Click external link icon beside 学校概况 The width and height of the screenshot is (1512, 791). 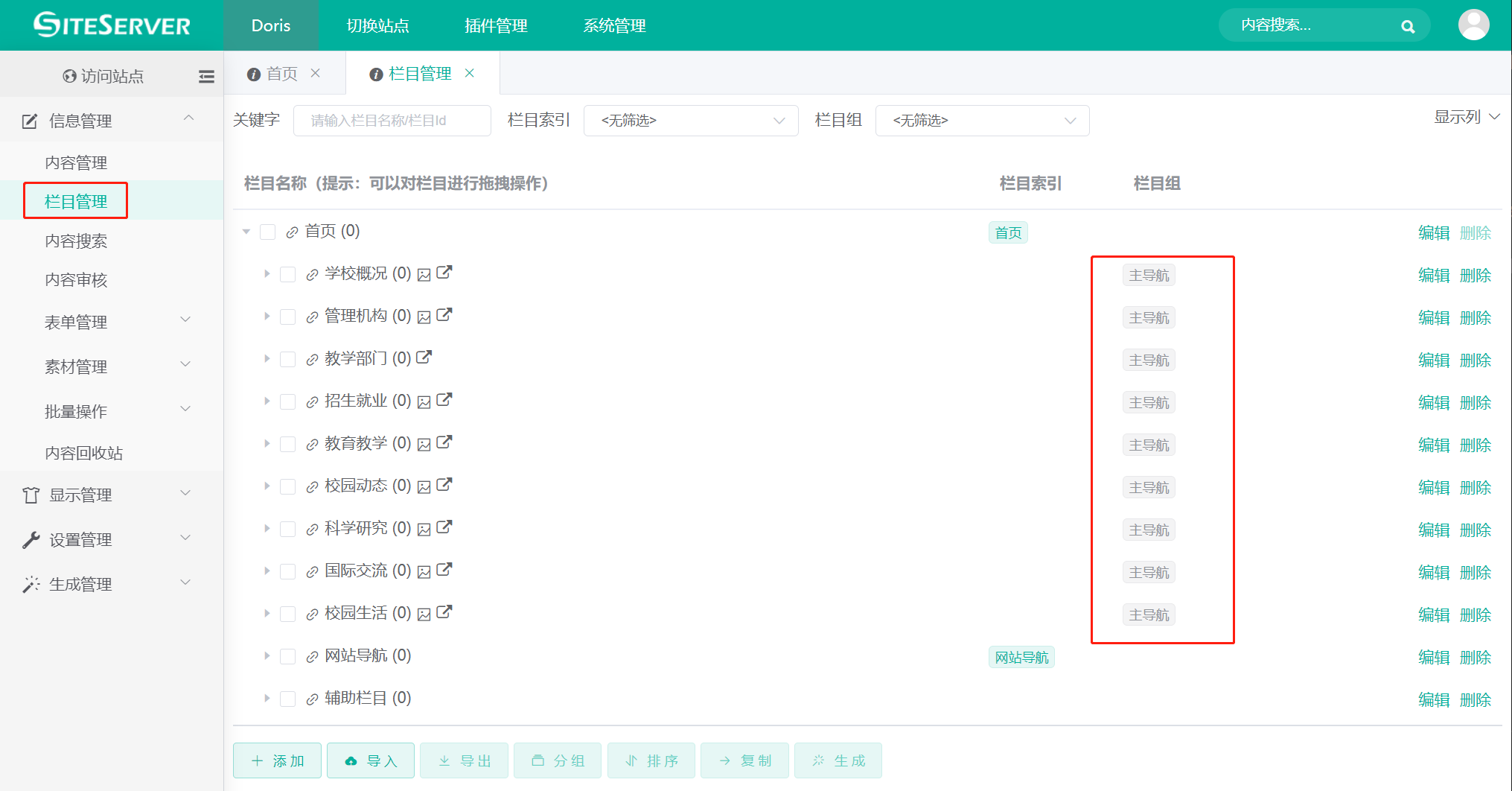444,273
